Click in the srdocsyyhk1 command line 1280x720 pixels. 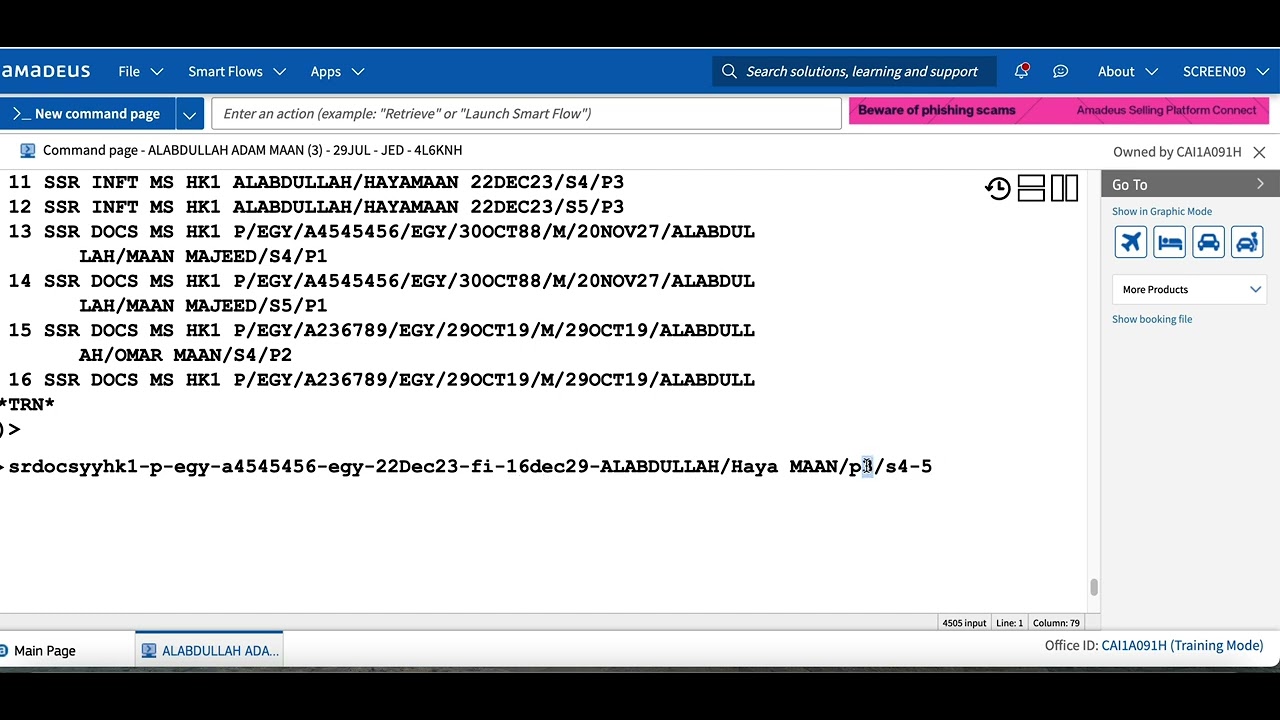470,466
